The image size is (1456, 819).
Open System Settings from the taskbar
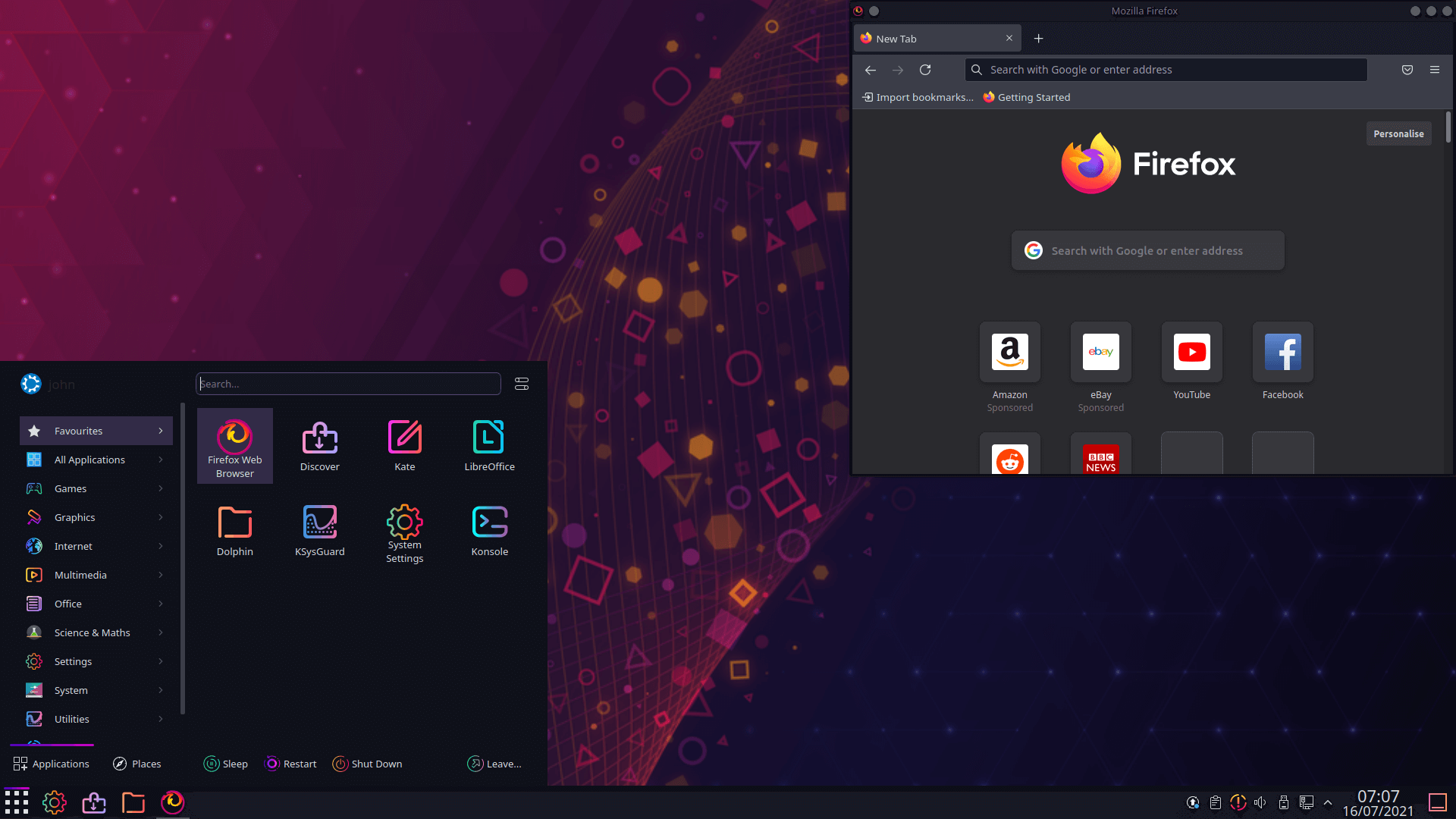coord(55,802)
